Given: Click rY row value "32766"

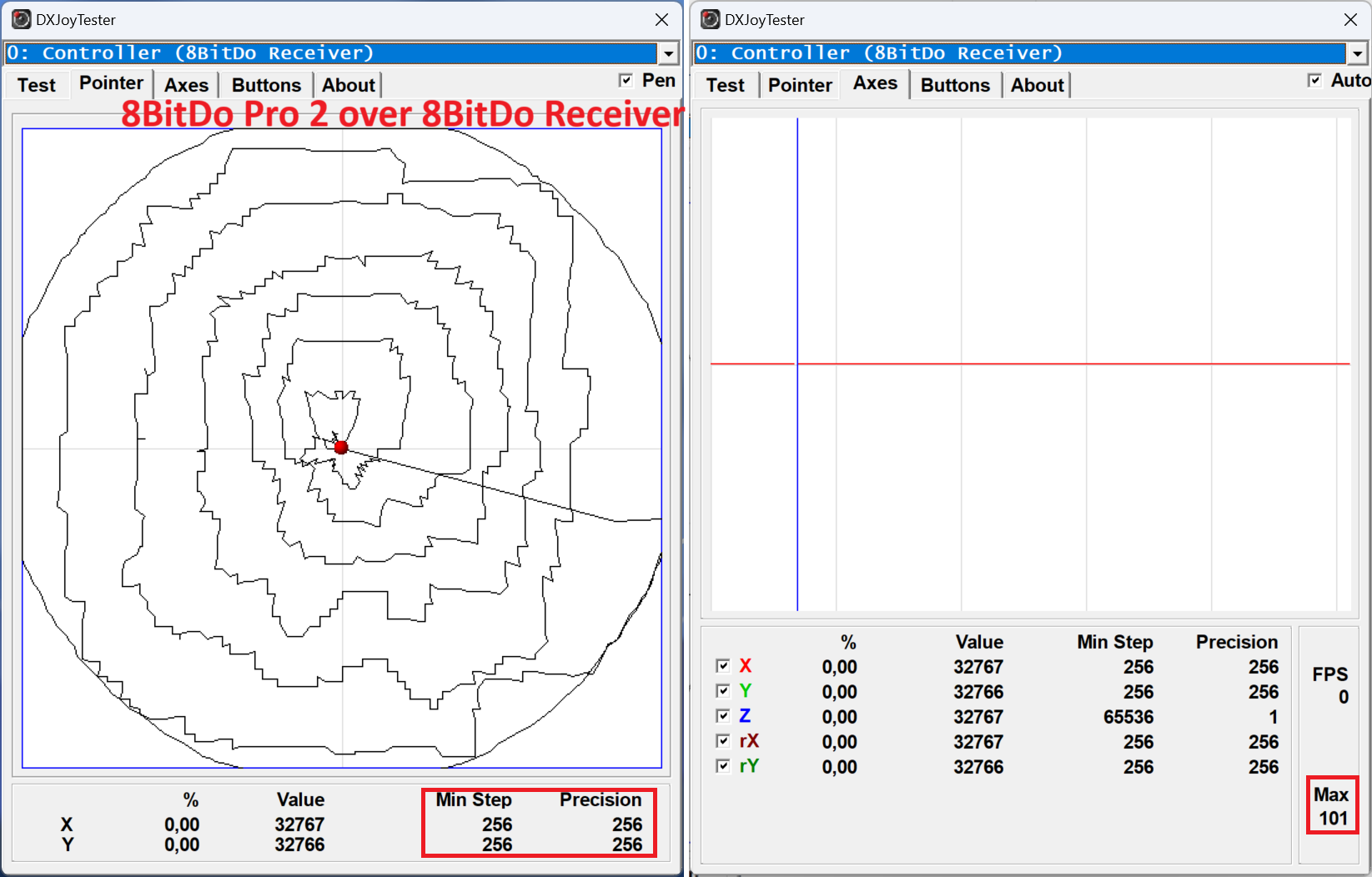Looking at the screenshot, I should coord(978,767).
